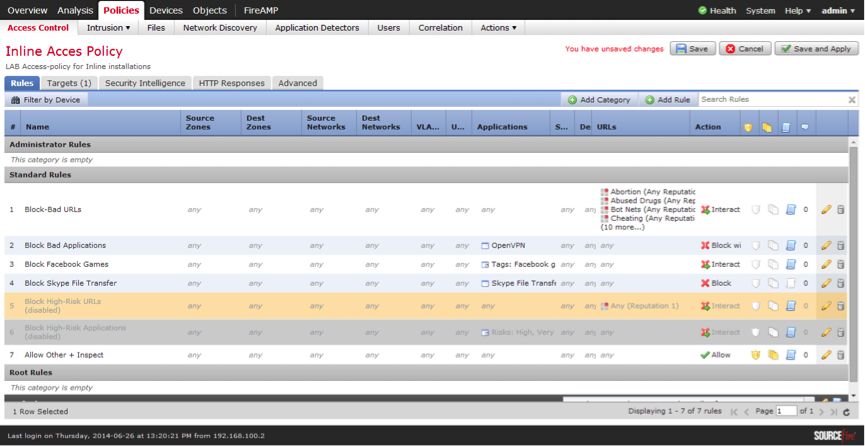Go to previous page arrow in pager
Viewport: 865px width, 446px height.
click(746, 412)
